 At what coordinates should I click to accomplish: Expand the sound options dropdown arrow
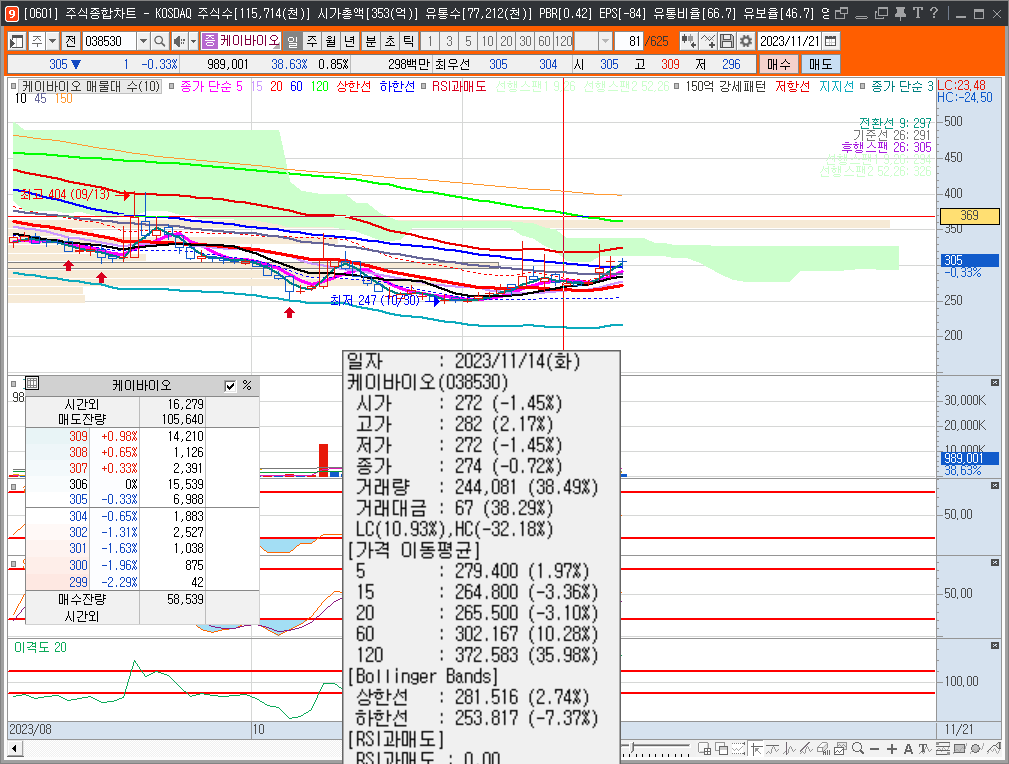tap(193, 42)
